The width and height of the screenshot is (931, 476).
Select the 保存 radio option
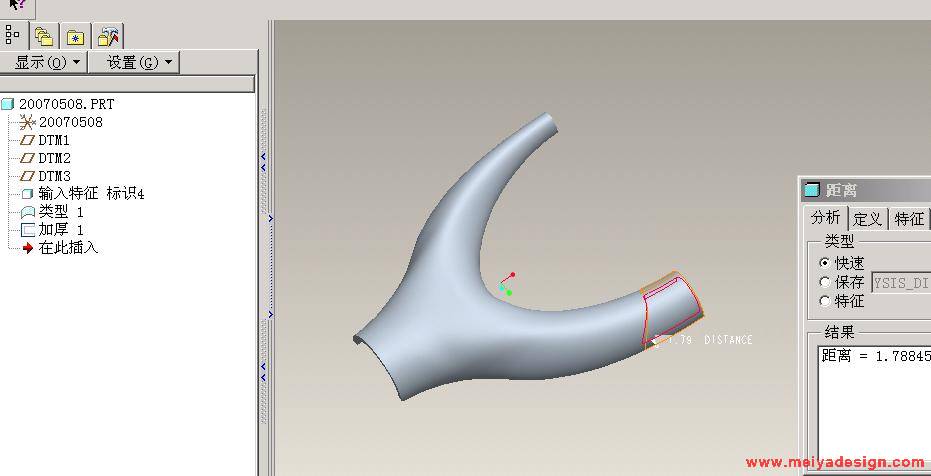tap(824, 282)
